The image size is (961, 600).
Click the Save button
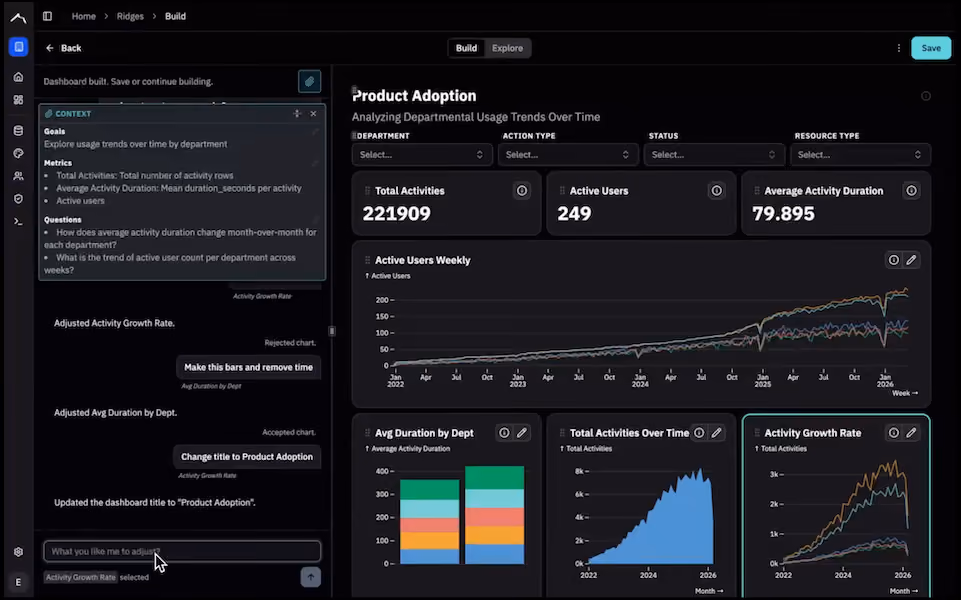(x=931, y=48)
